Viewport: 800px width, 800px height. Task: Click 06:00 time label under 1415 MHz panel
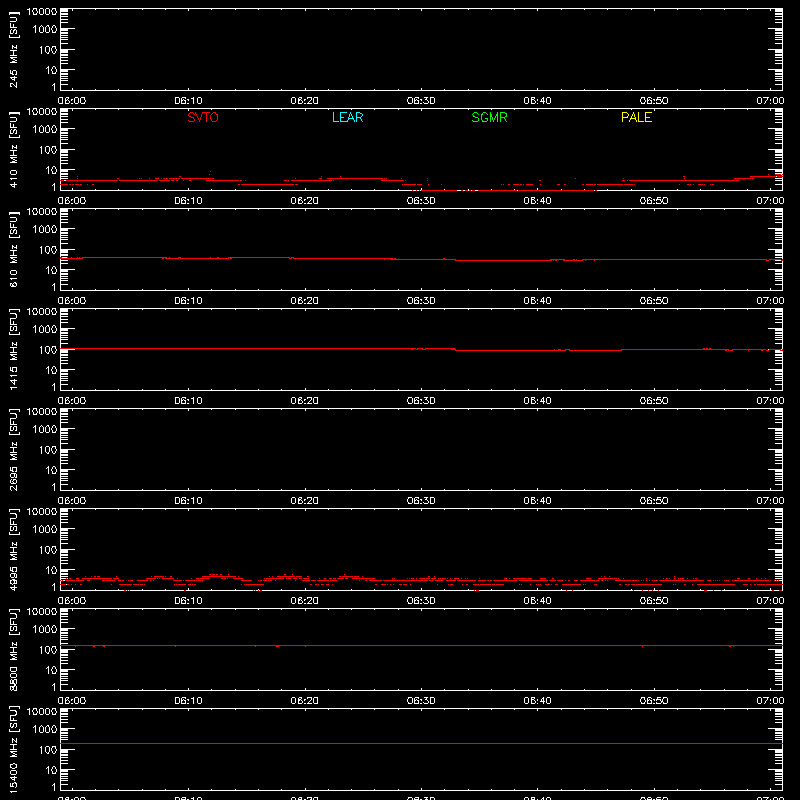(72, 401)
